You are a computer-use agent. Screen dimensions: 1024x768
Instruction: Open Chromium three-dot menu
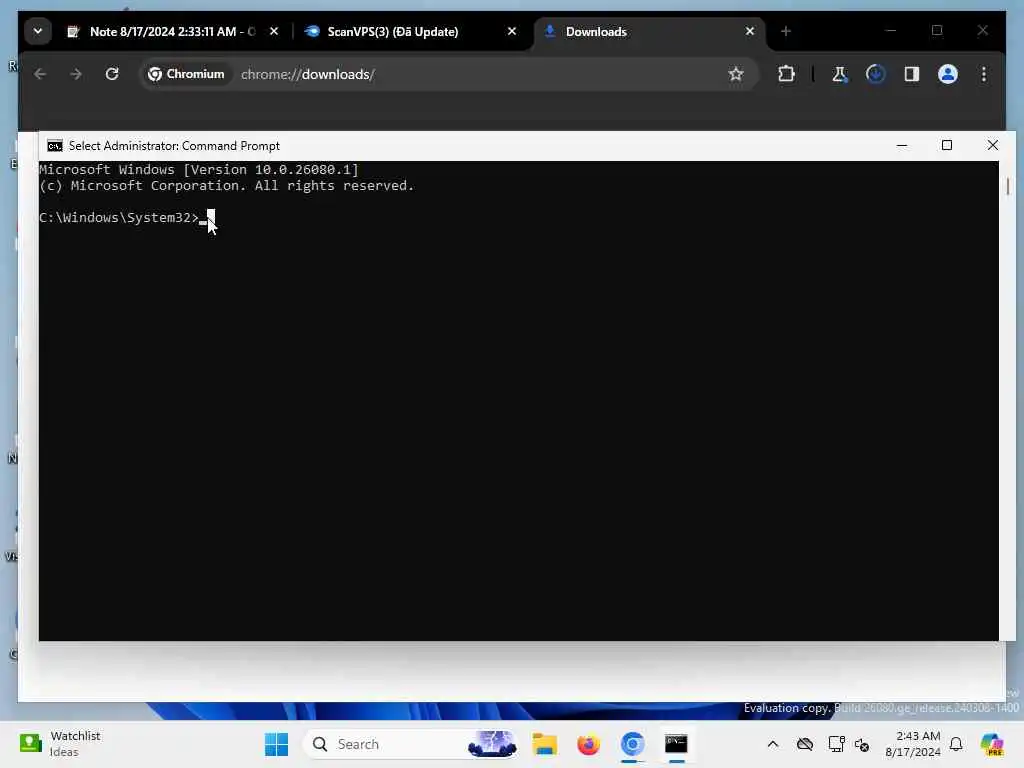(984, 74)
